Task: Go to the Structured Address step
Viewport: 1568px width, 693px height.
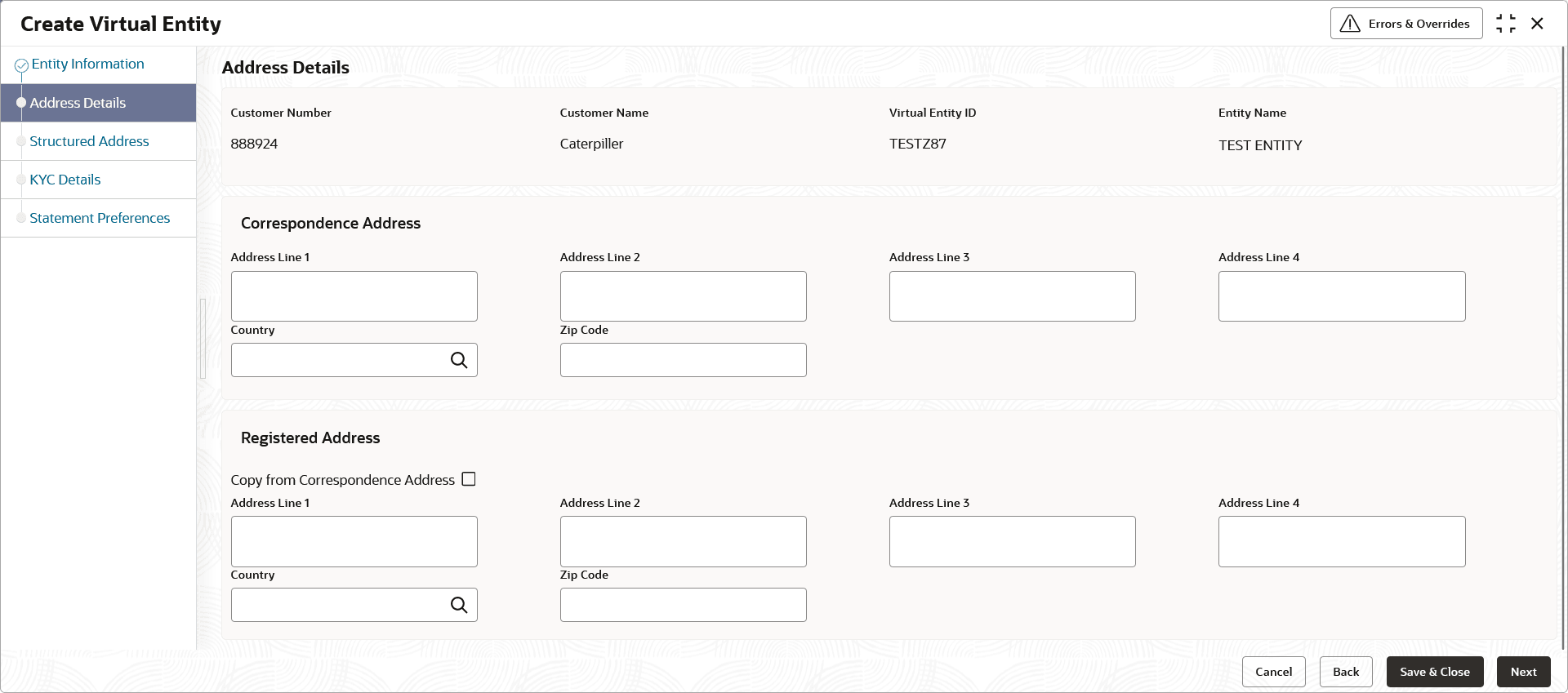Action: click(x=89, y=141)
